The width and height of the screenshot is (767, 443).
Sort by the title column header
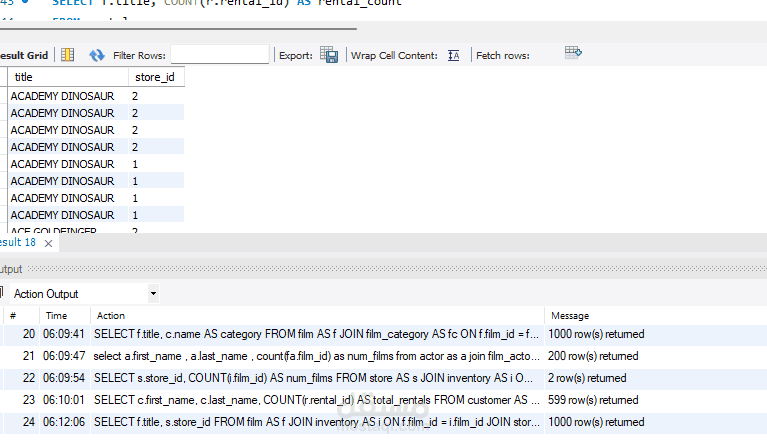tap(68, 77)
